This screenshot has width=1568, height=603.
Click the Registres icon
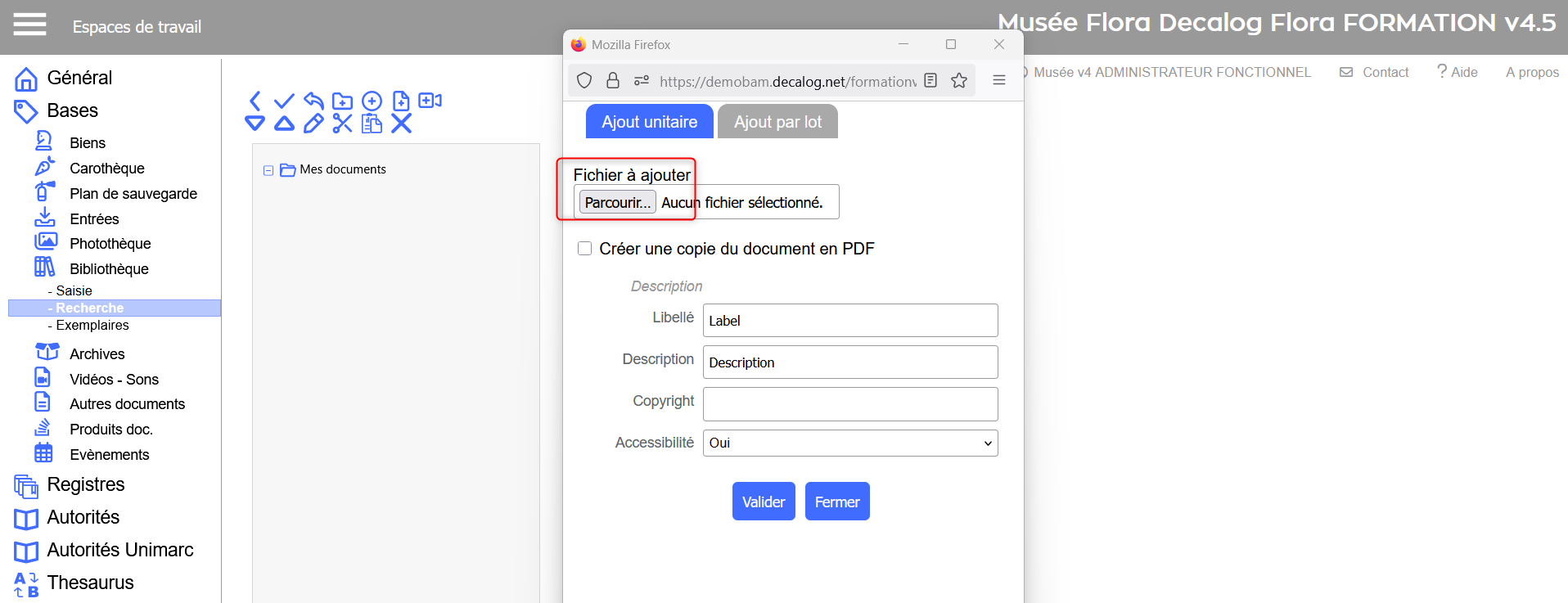[26, 486]
